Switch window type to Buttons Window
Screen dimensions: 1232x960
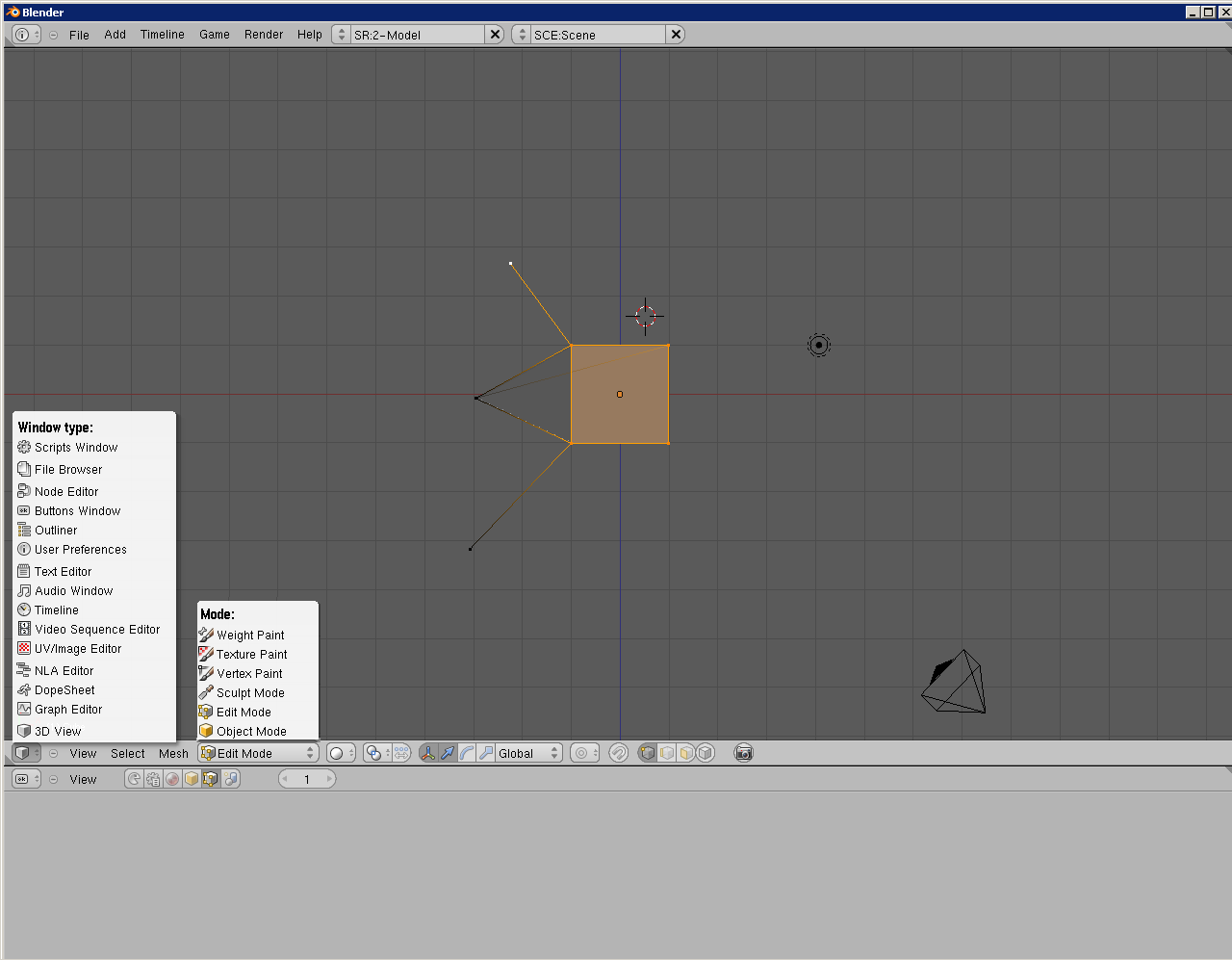click(x=94, y=511)
